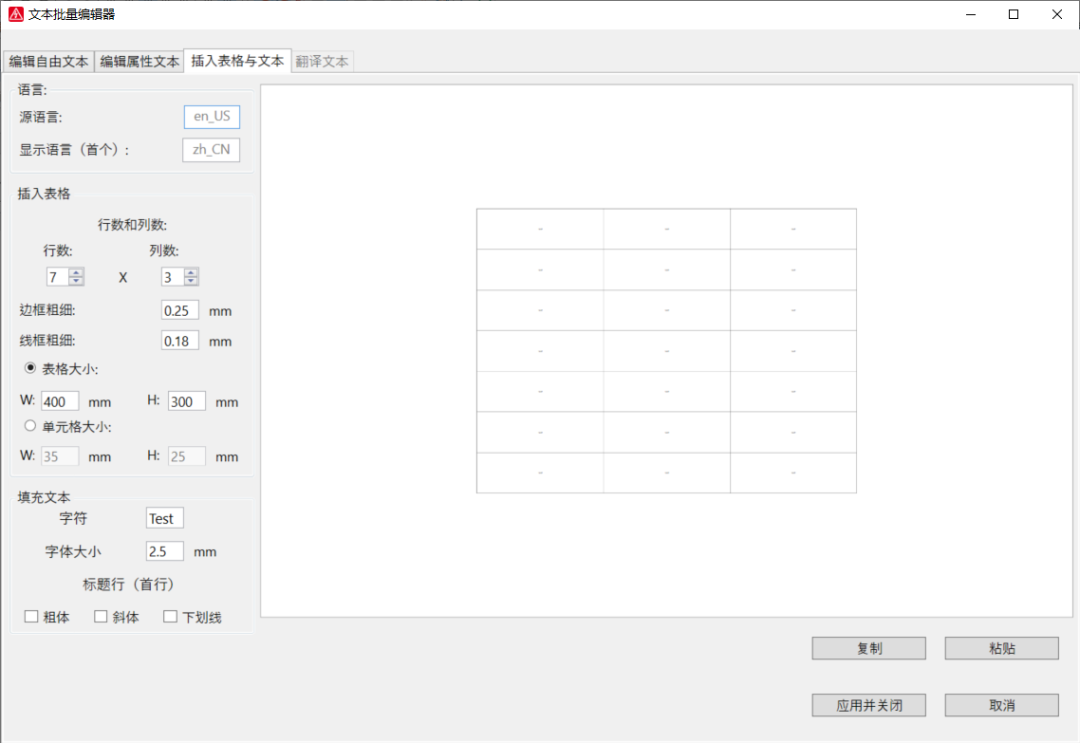Image resolution: width=1080 pixels, height=743 pixels.
Task: Increase 列数 with the up arrow
Action: pos(191,273)
